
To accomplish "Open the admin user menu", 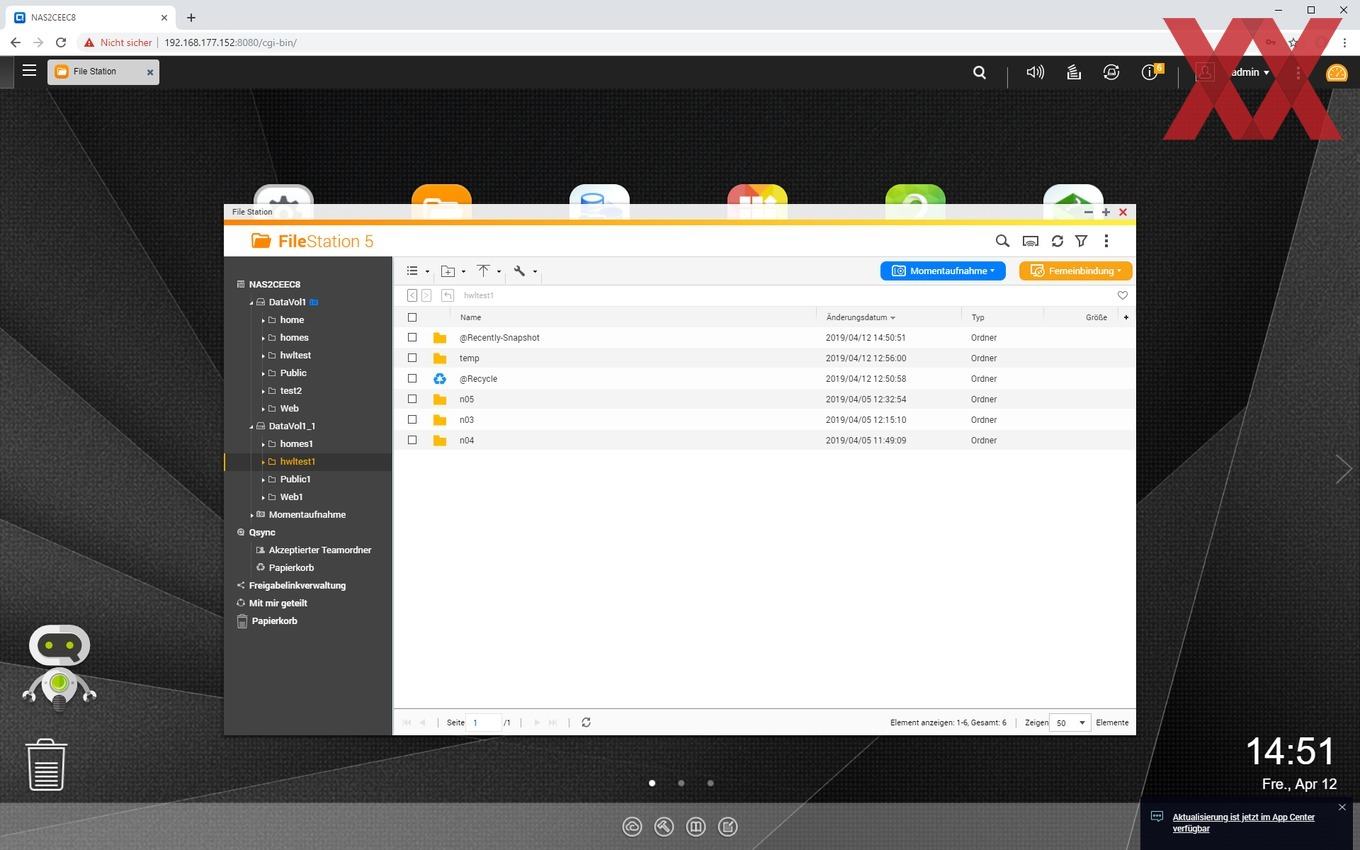I will (x=1249, y=72).
